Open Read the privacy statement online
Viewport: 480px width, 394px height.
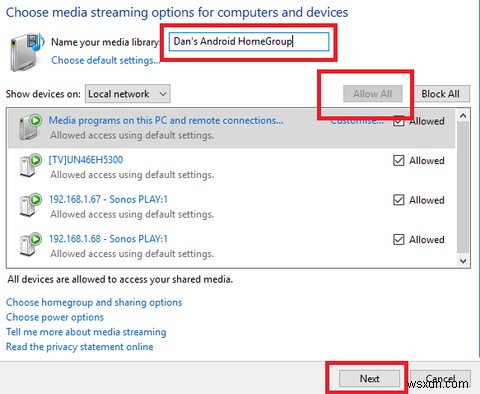pos(80,347)
